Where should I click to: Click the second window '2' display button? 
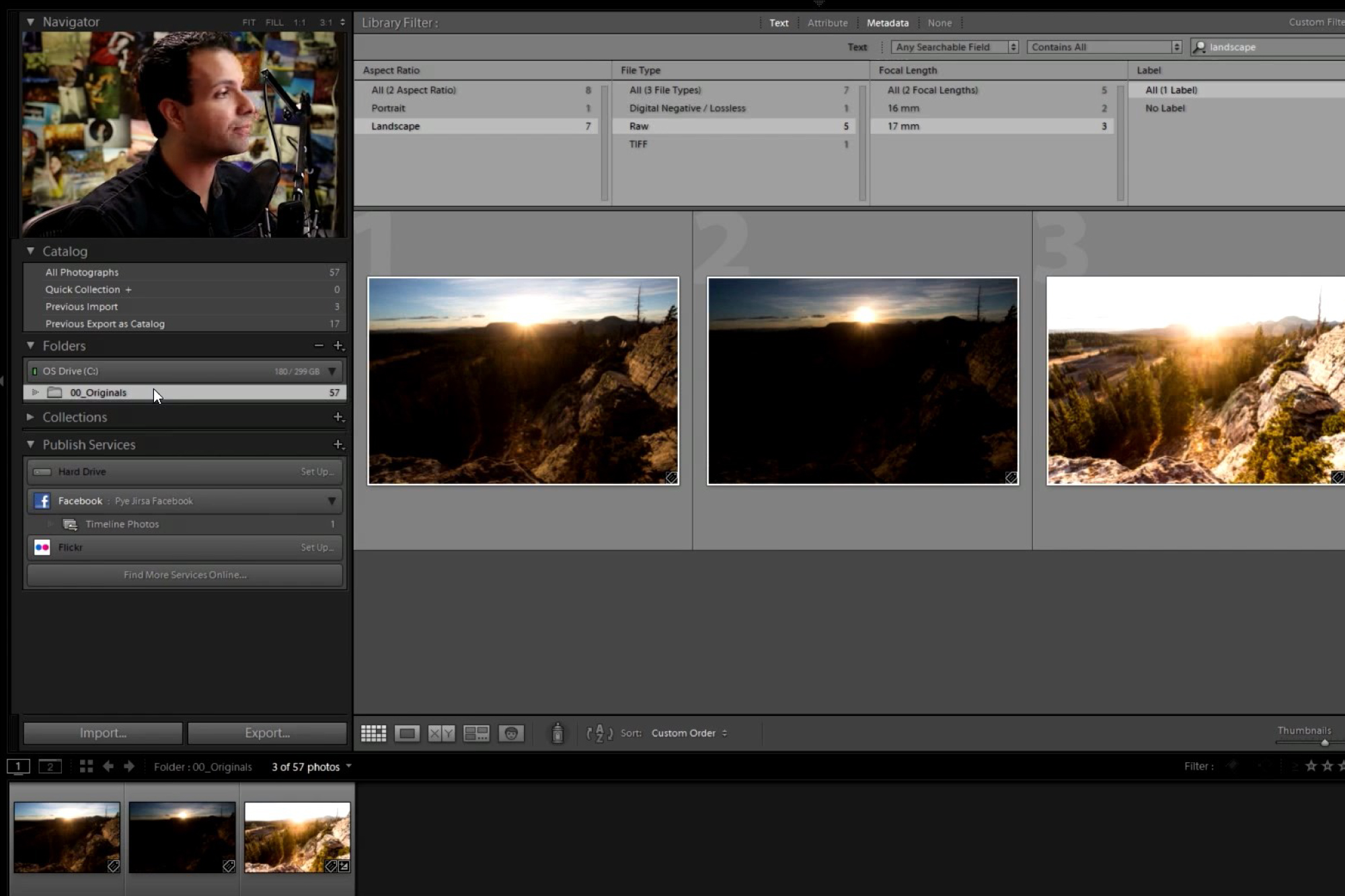tap(50, 766)
